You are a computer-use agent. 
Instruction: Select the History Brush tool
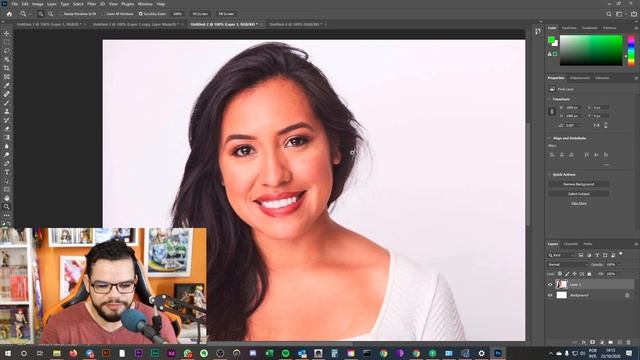pyautogui.click(x=7, y=120)
